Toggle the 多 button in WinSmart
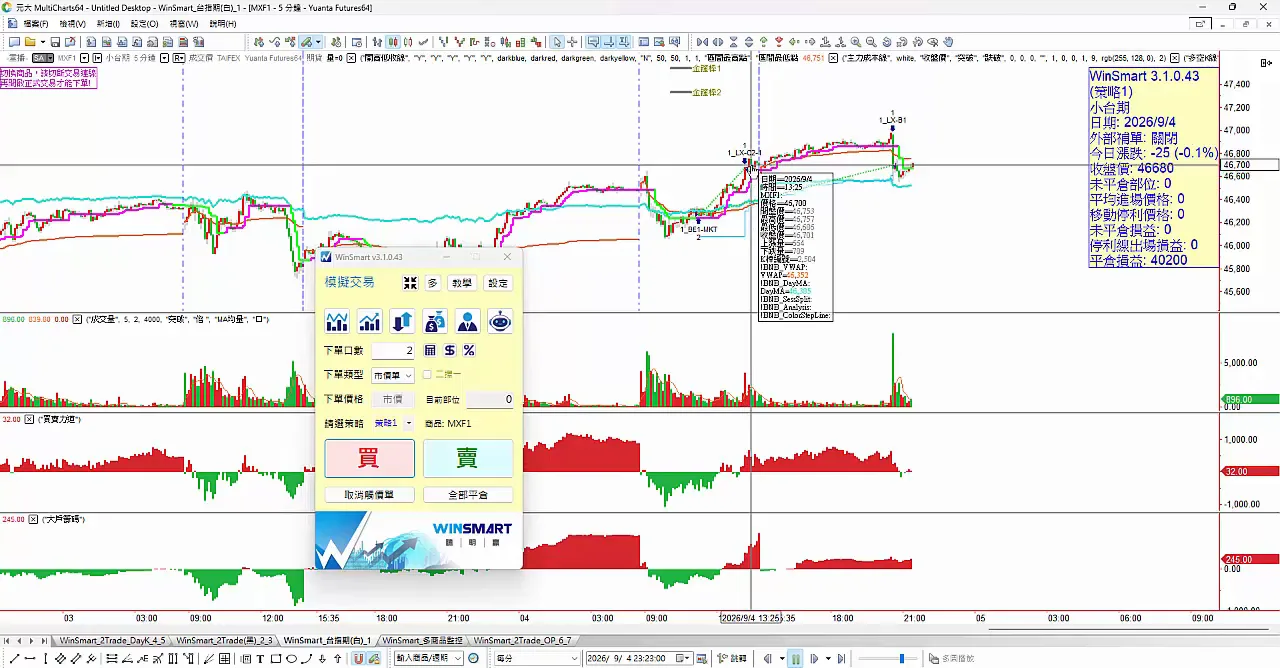The width and height of the screenshot is (1280, 668). tap(433, 283)
